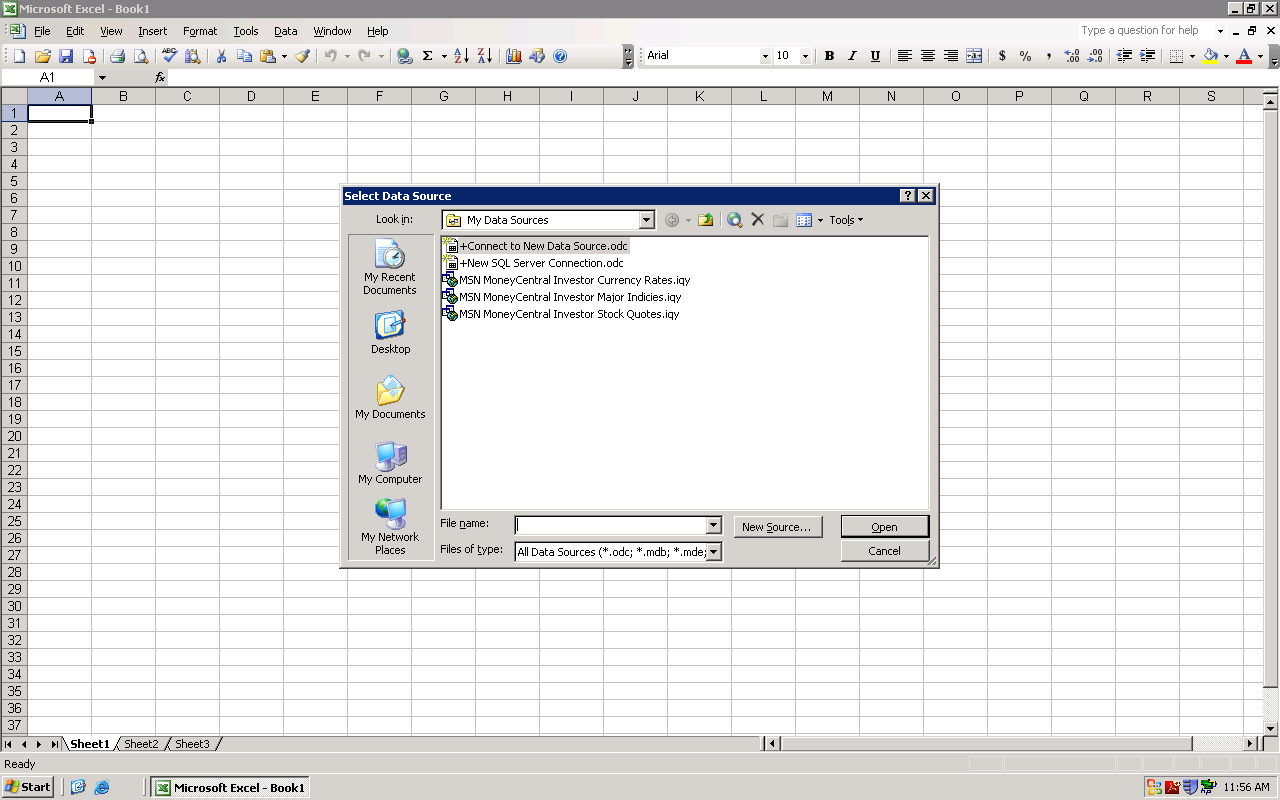Open My Network Places in places bar
Viewport: 1280px width, 800px height.
pyautogui.click(x=390, y=527)
